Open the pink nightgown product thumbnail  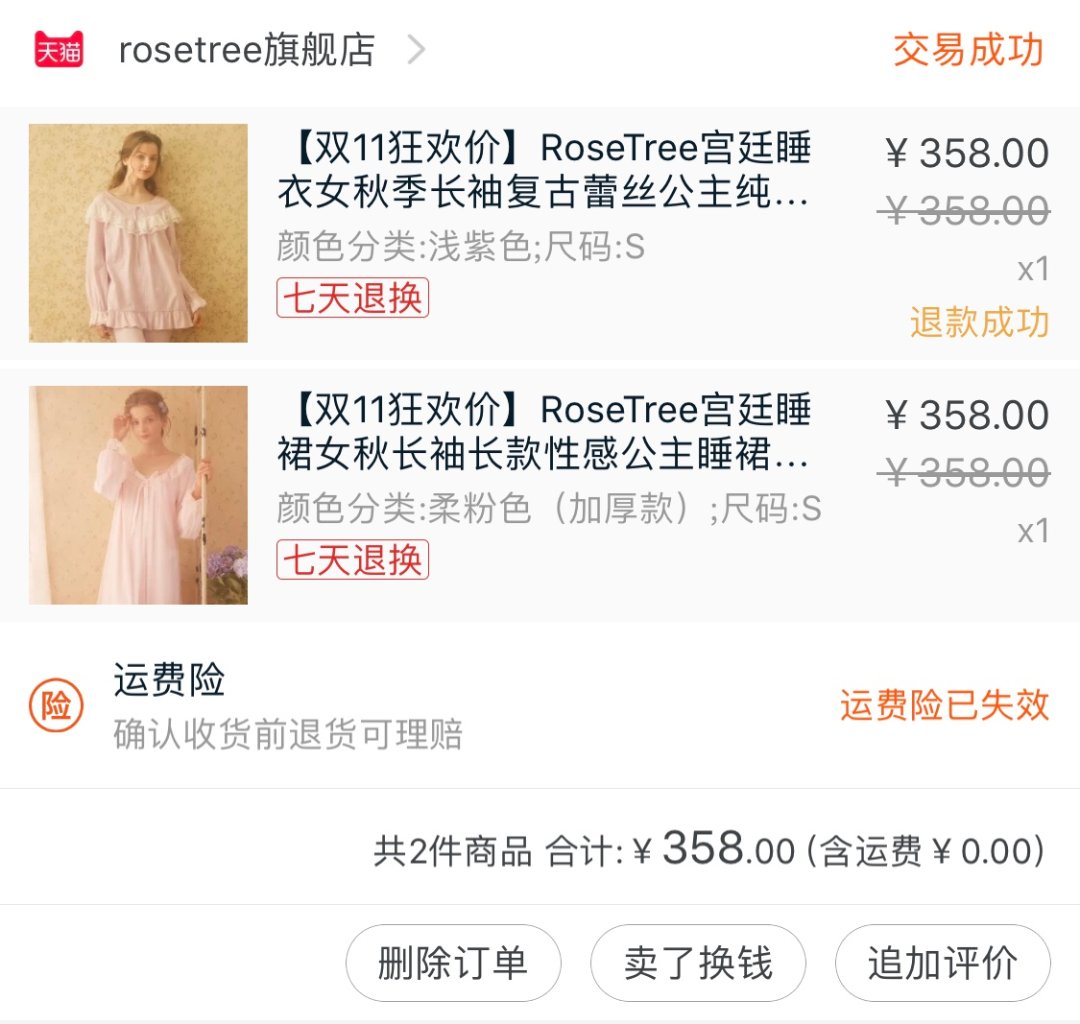point(138,495)
